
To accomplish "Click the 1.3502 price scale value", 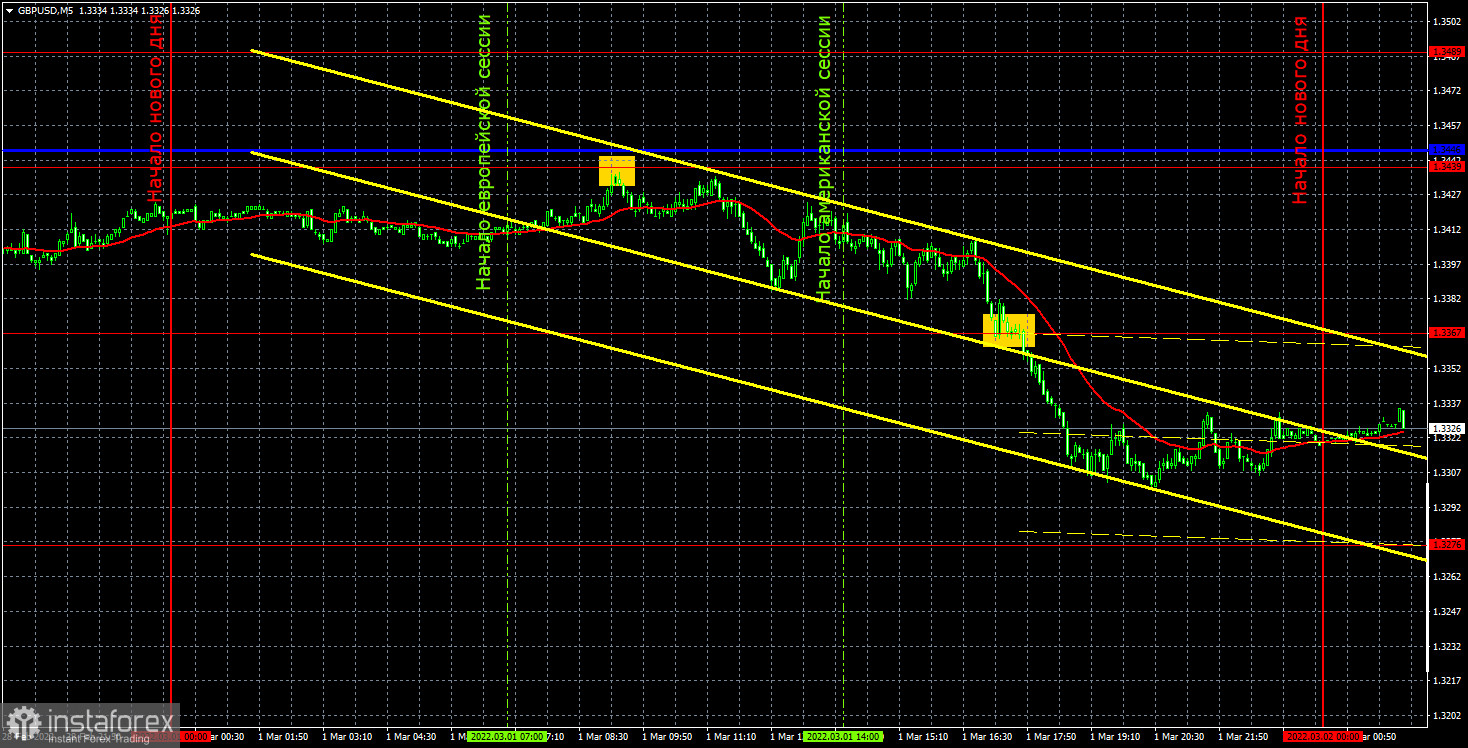I will coord(1447,21).
